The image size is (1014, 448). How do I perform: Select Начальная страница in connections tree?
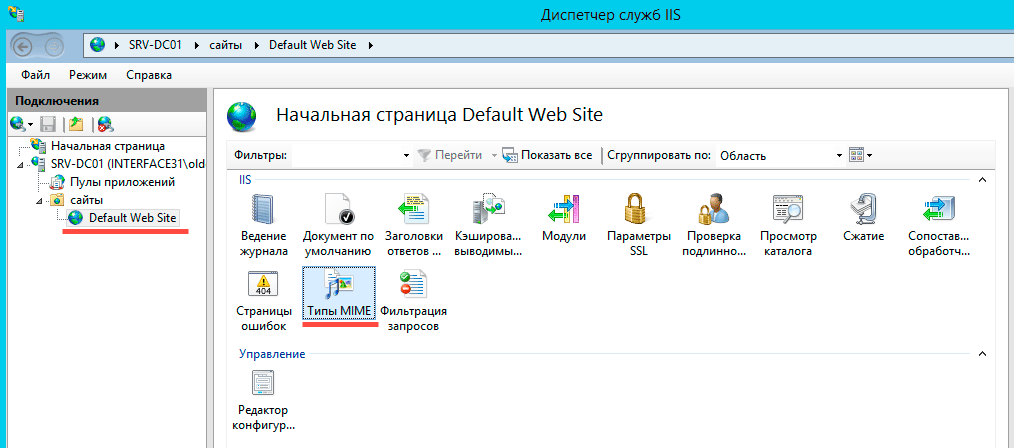(x=108, y=146)
